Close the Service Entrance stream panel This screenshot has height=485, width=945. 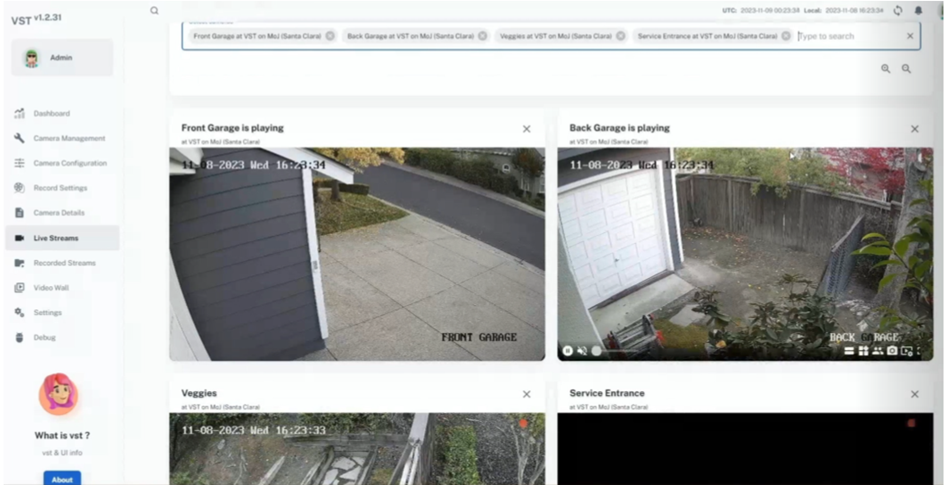(915, 394)
